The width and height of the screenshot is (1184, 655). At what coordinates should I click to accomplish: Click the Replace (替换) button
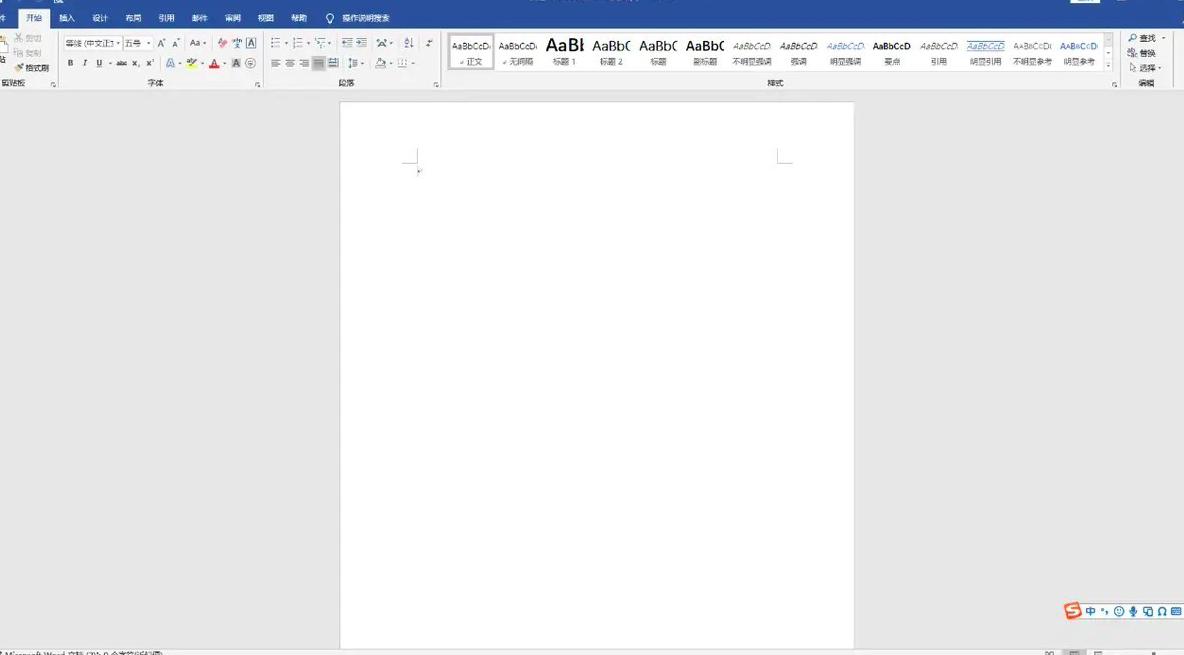[x=1142, y=53]
